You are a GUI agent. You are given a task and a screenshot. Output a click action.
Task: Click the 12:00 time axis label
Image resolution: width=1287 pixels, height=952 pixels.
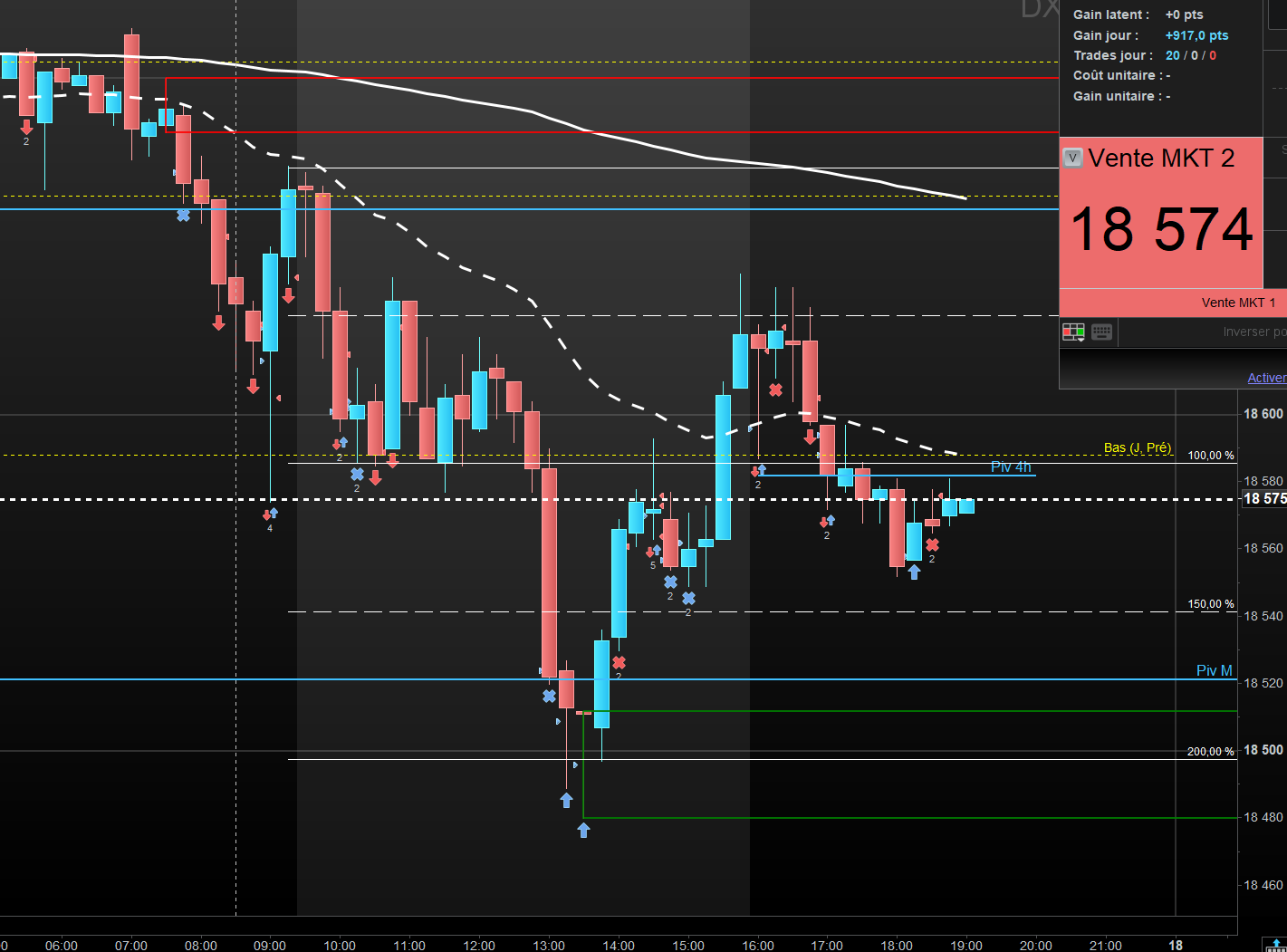pyautogui.click(x=479, y=946)
